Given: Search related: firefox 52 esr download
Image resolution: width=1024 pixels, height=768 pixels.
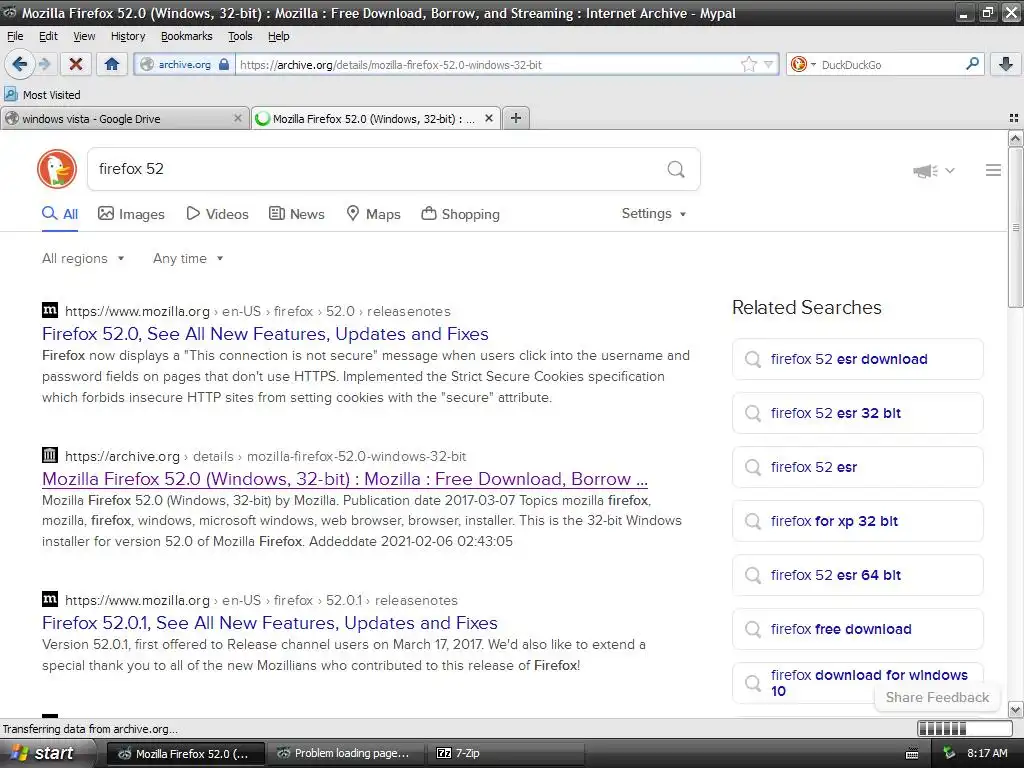Looking at the screenshot, I should point(857,359).
